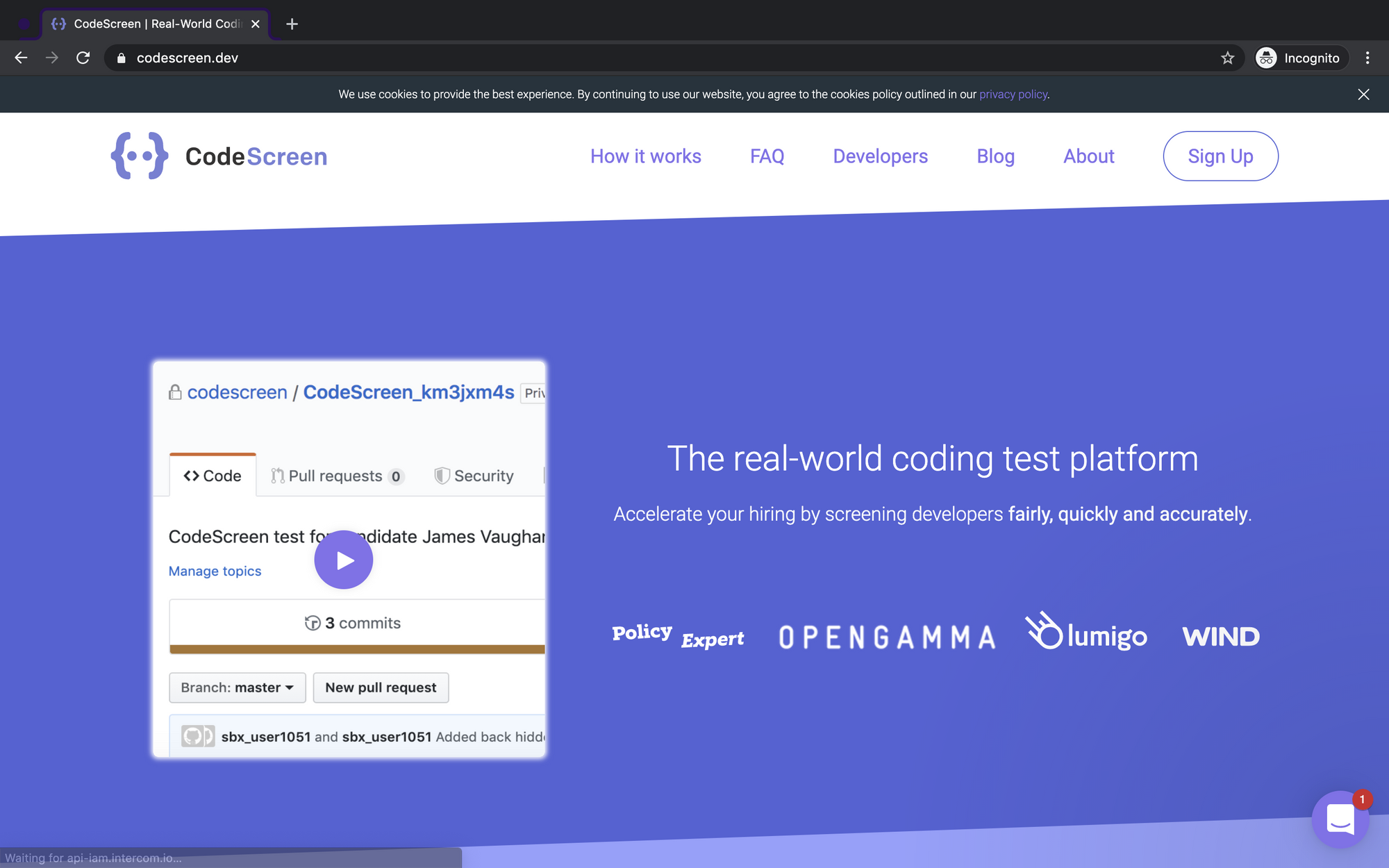Click the browser back arrow
This screenshot has width=1389, height=868.
point(21,58)
